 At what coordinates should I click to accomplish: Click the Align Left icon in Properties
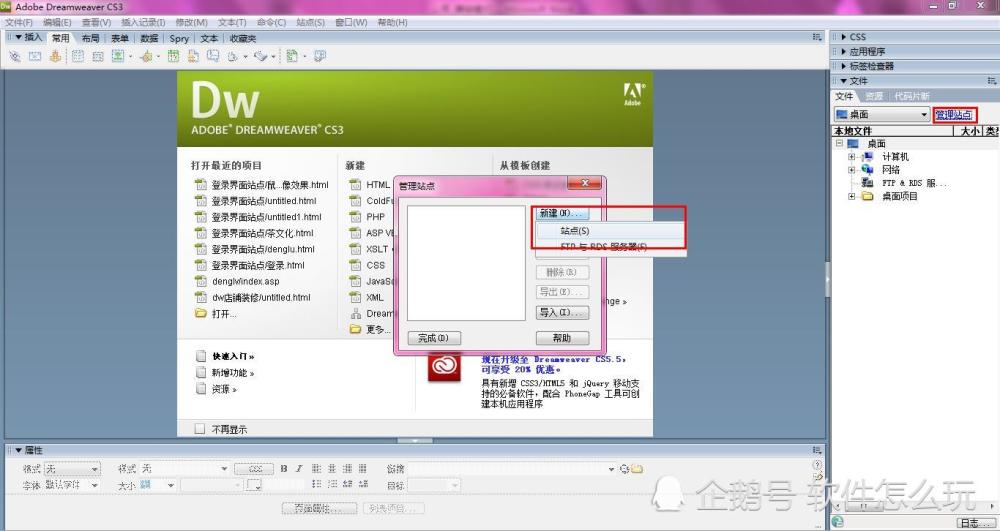tap(316, 469)
